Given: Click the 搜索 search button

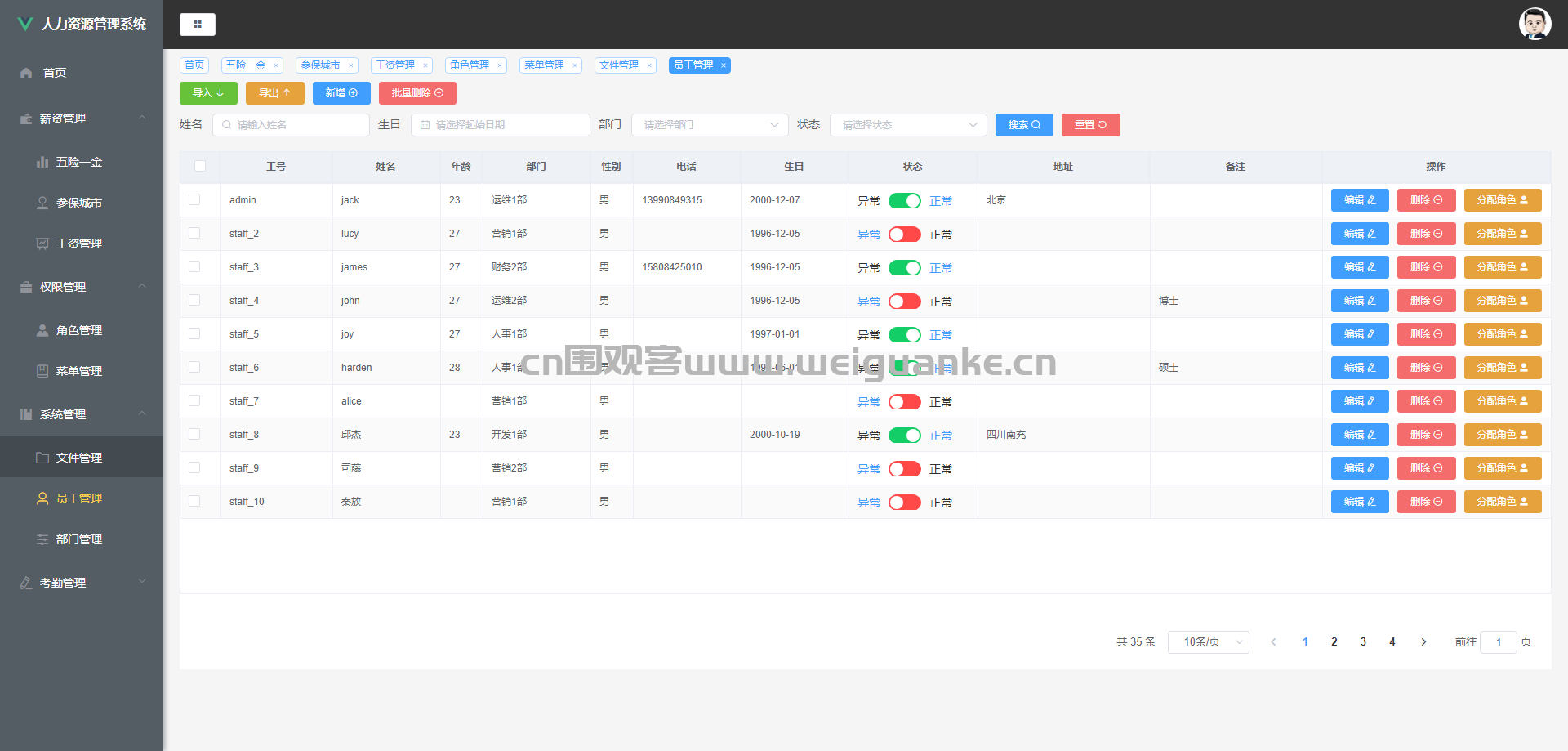Looking at the screenshot, I should point(1024,125).
